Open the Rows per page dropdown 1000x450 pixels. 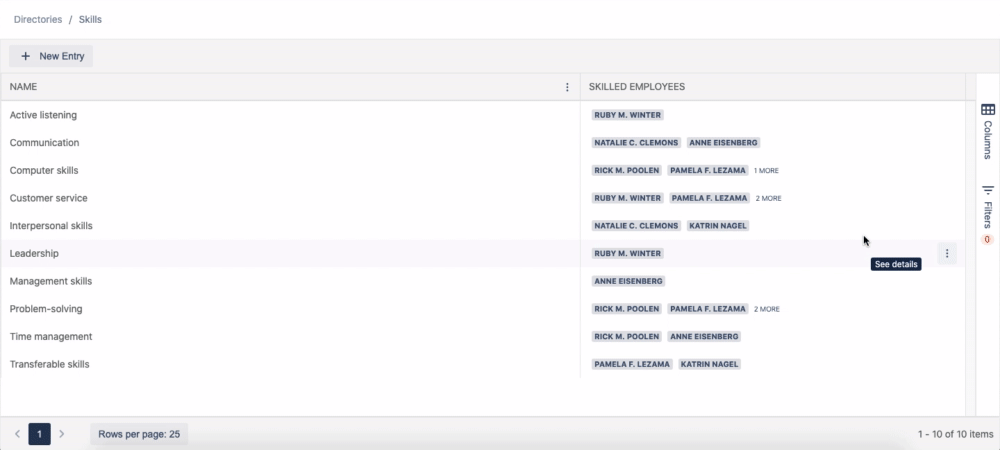pos(139,434)
